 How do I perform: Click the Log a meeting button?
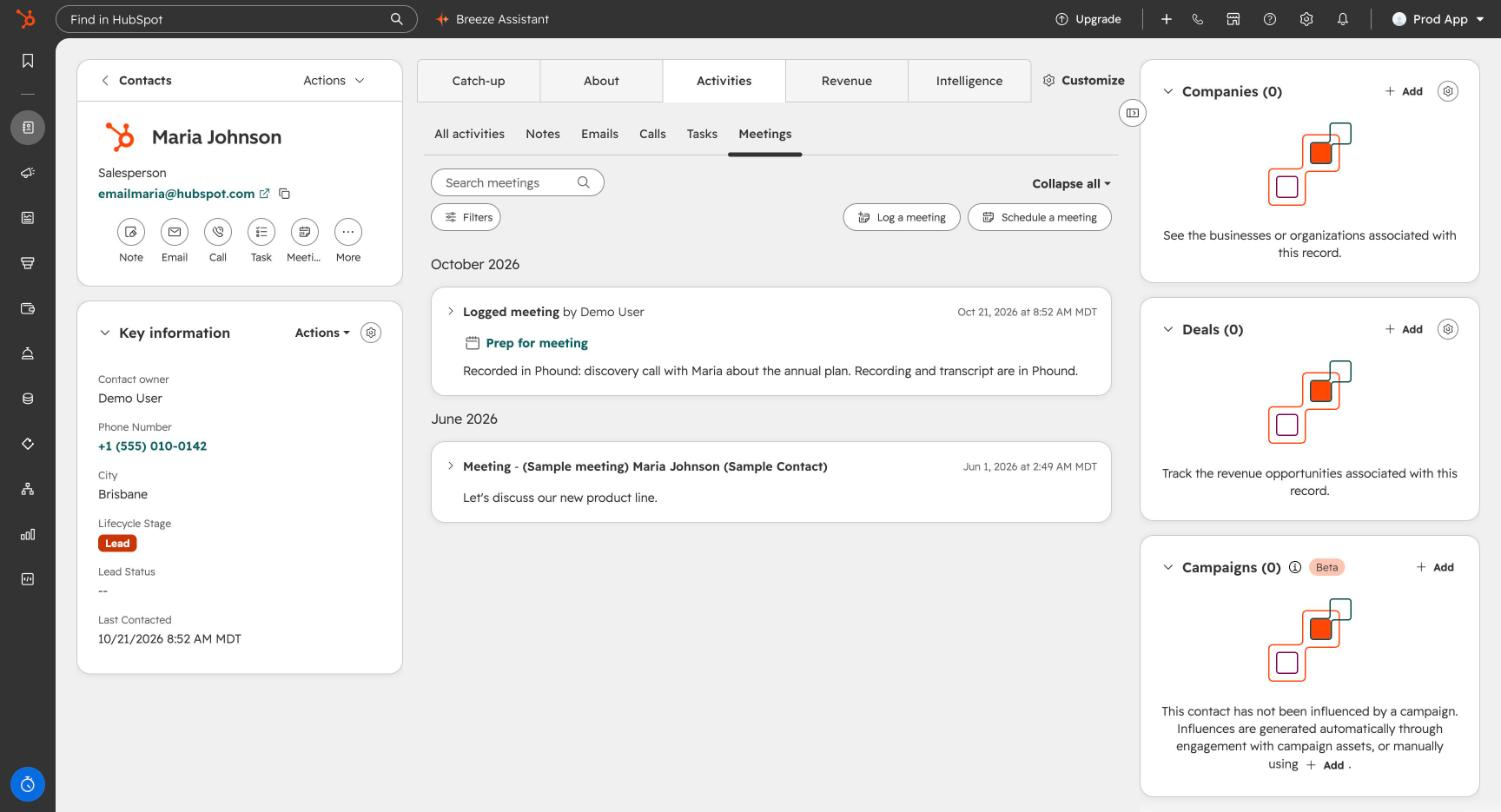coord(902,217)
